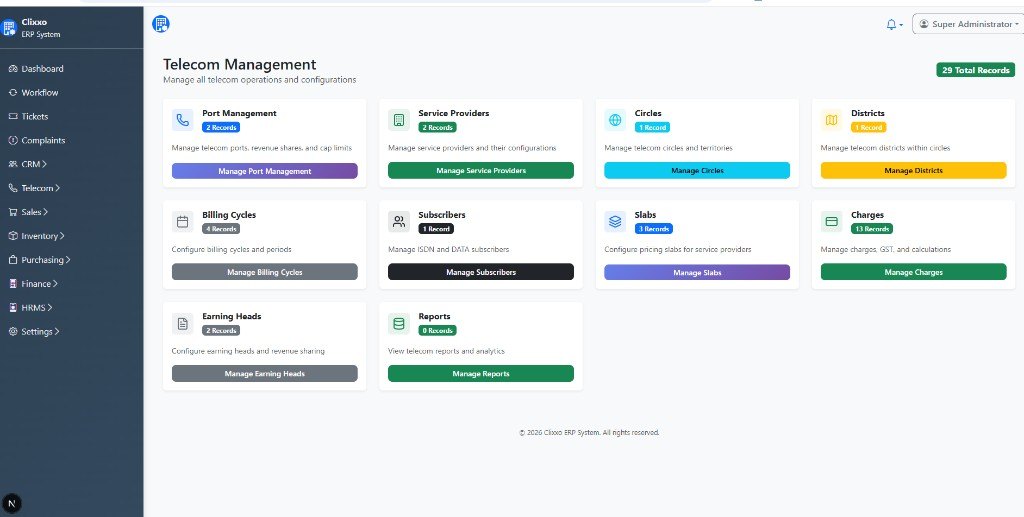Click the 1 Record badge under Subscribers
Screen dimensions: 1024x517
pyautogui.click(x=436, y=229)
